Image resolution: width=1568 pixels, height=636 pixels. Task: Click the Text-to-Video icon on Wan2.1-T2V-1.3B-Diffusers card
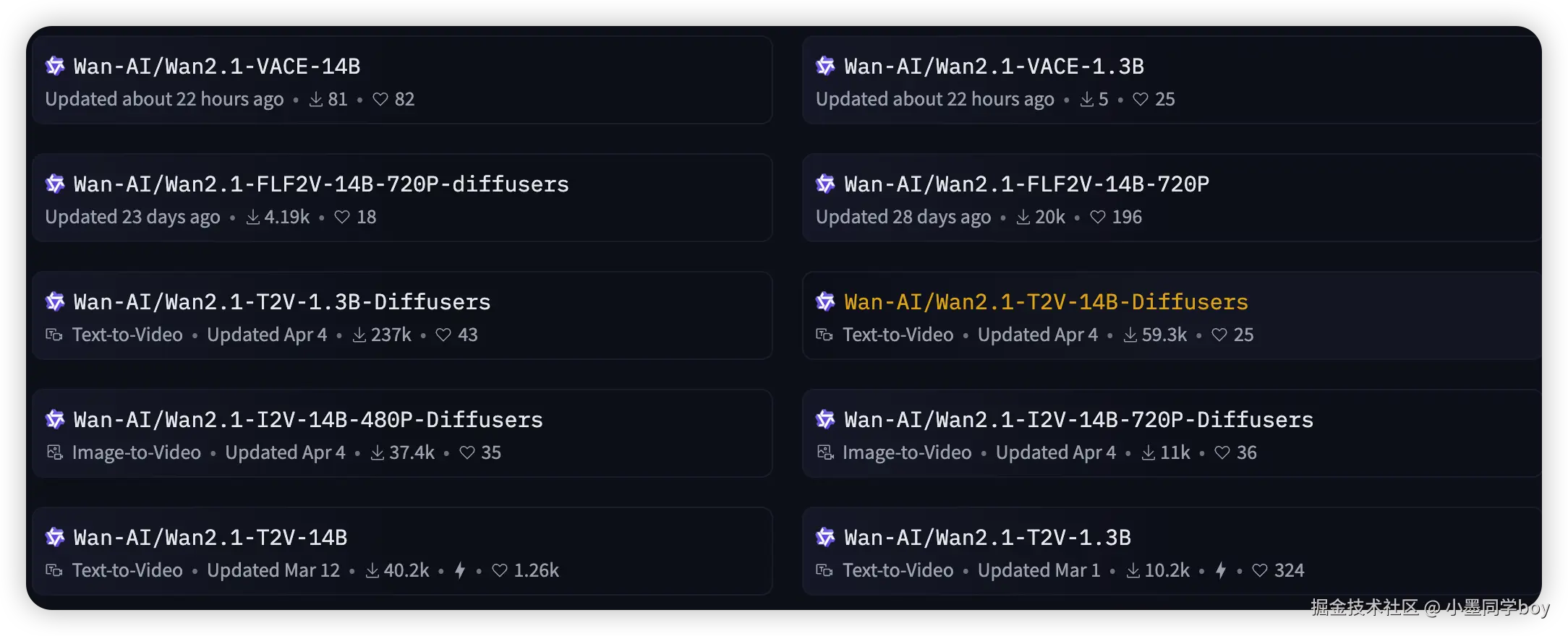coord(54,335)
